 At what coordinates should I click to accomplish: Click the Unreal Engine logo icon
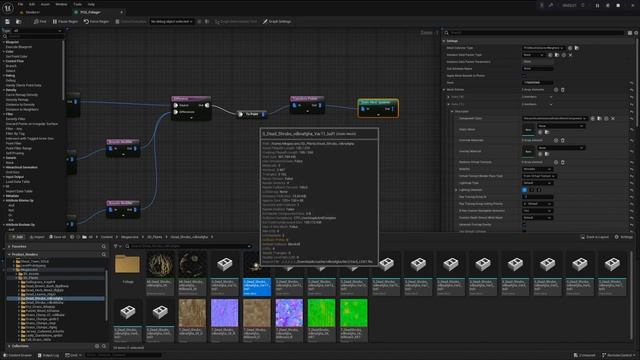[x=8, y=7]
